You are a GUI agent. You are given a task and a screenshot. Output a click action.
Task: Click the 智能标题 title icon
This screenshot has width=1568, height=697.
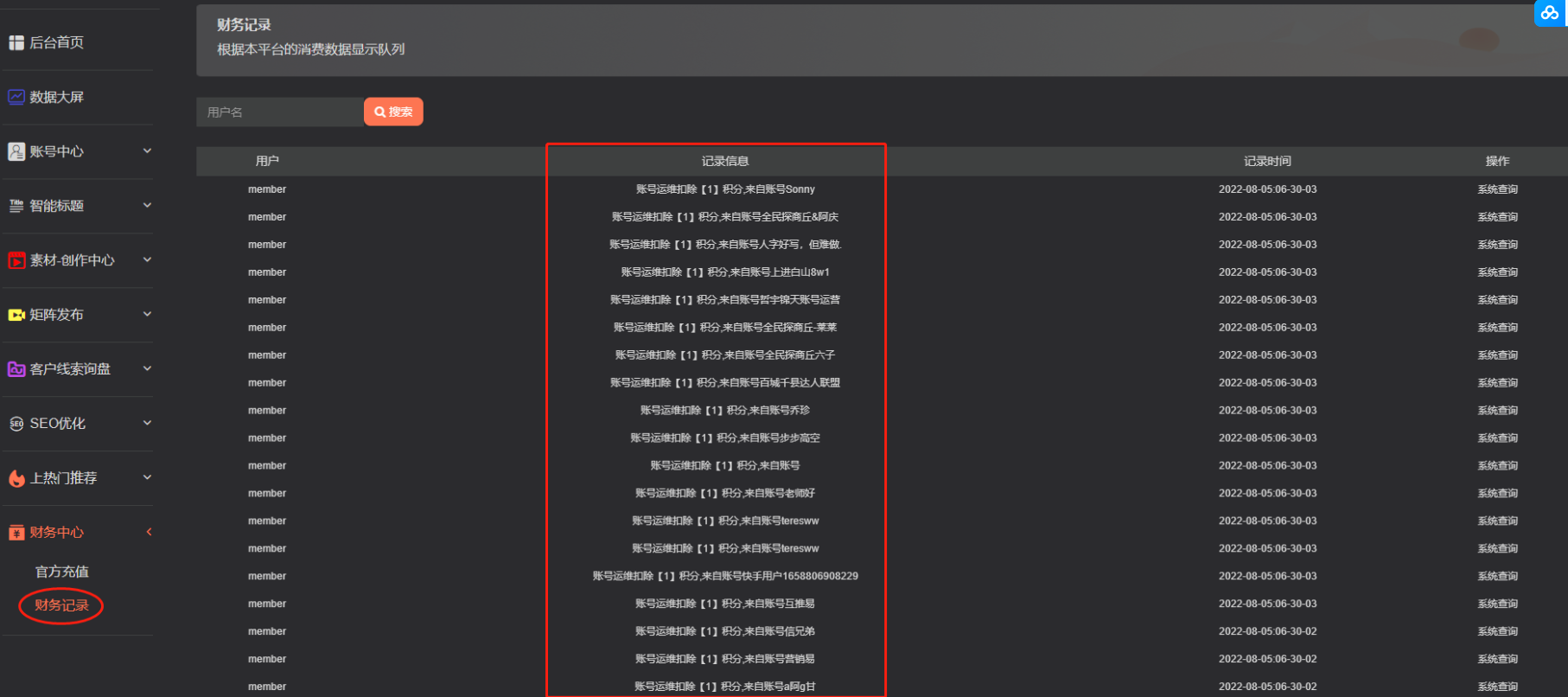click(16, 206)
